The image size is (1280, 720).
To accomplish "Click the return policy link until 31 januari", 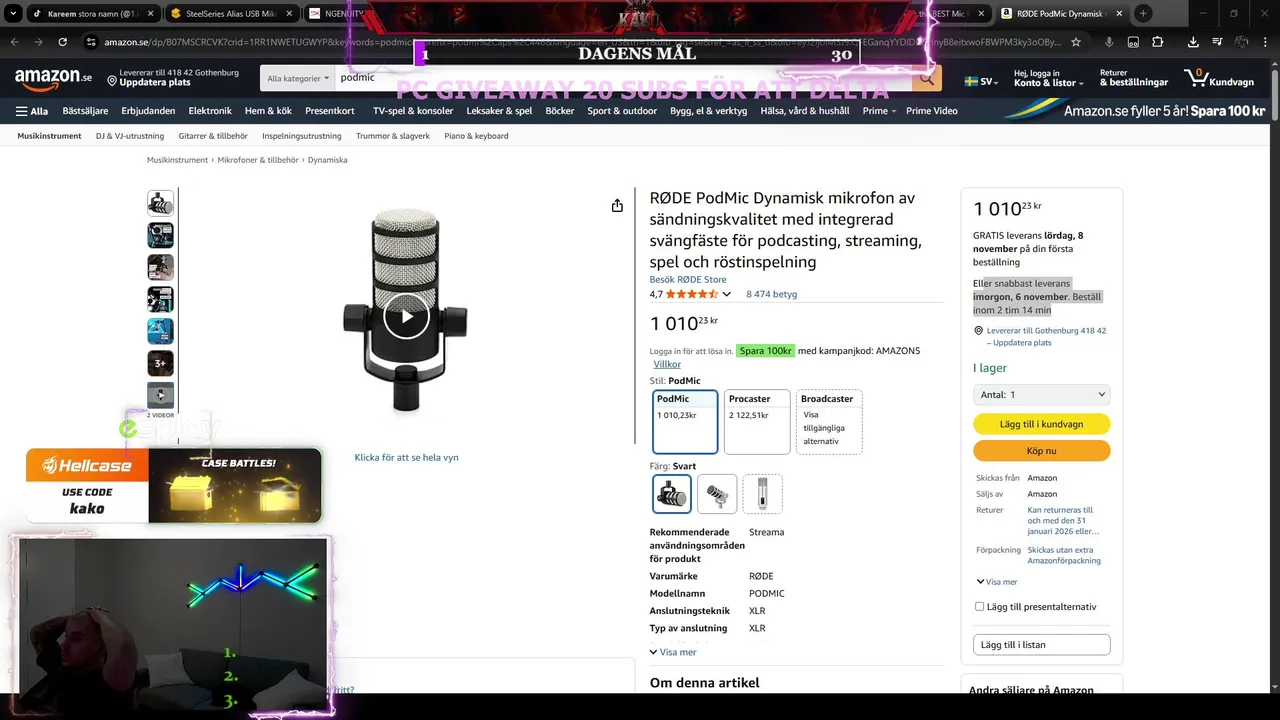I will (1063, 521).
